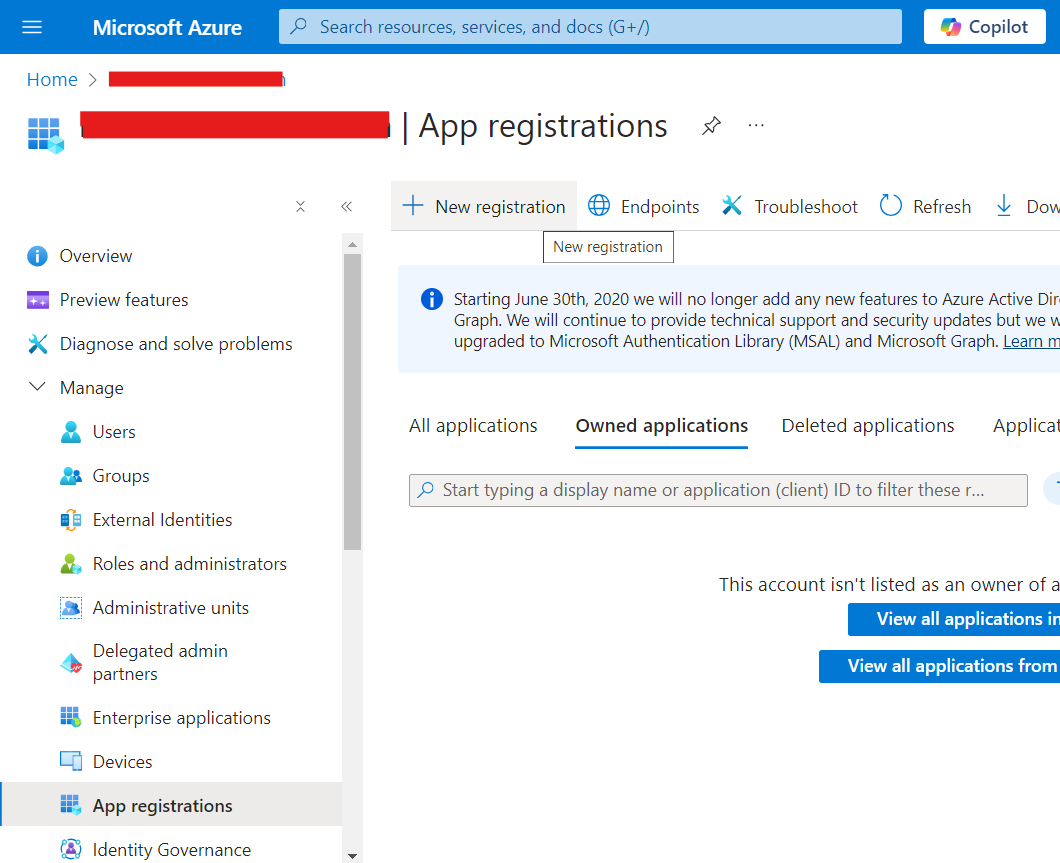
Task: Pin the App registrations page
Action: point(711,126)
